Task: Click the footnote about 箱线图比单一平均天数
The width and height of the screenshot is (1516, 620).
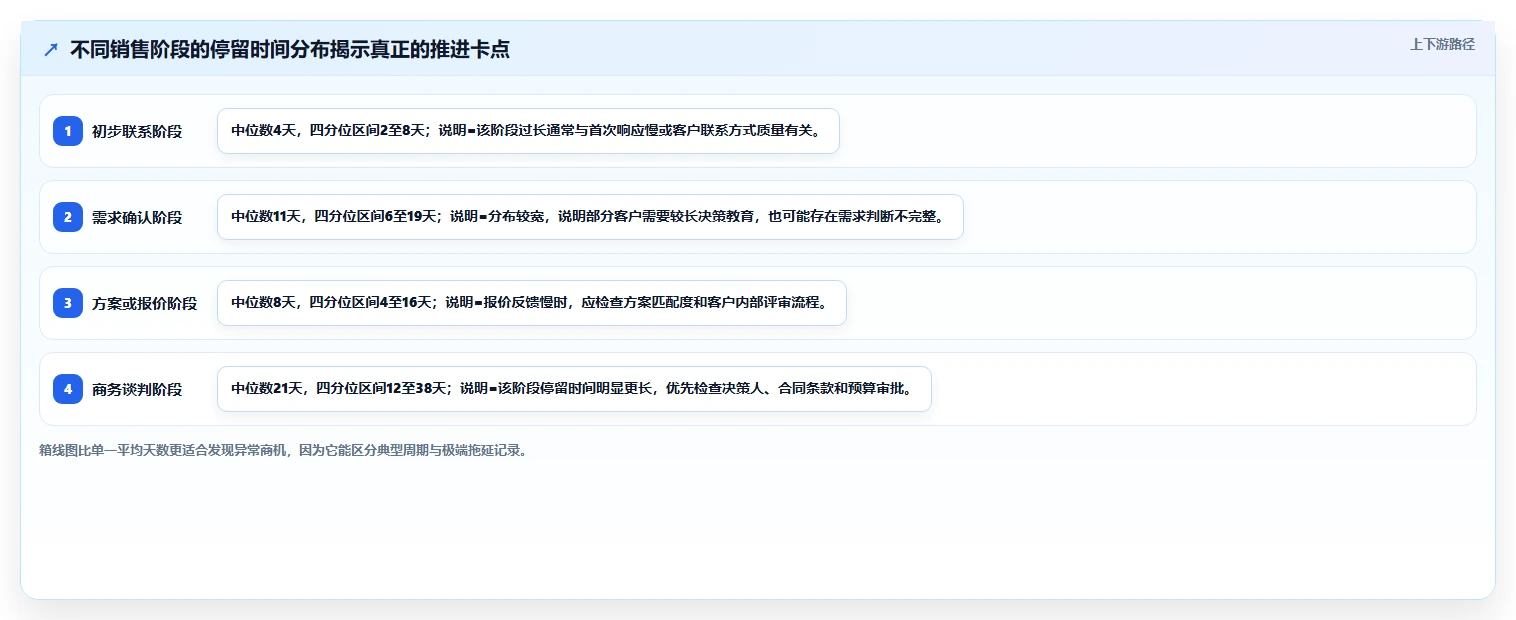Action: click(283, 450)
